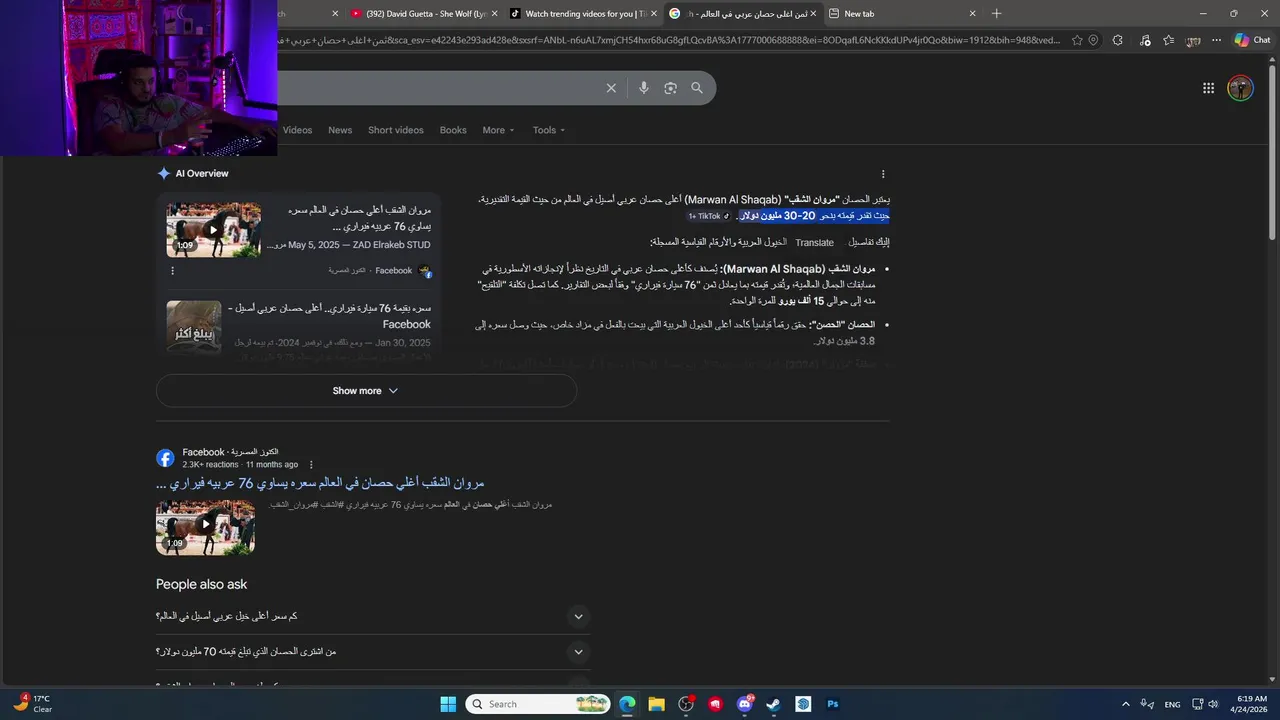Open volume control in system tray

[x=1213, y=704]
